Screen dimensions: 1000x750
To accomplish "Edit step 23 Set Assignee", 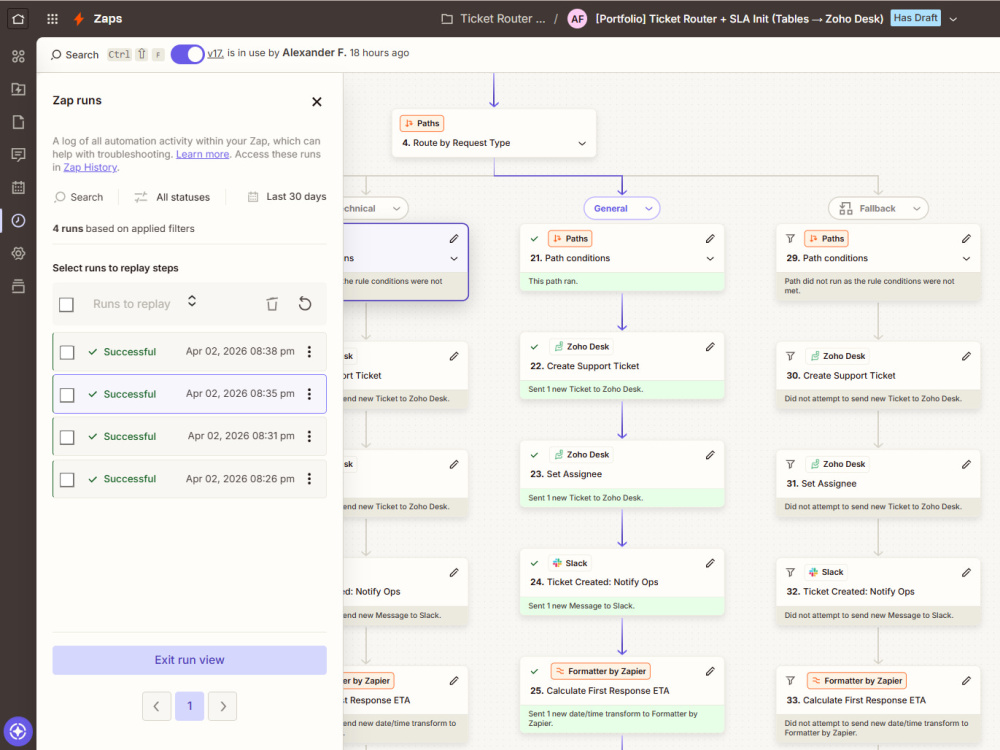I will click(x=710, y=455).
